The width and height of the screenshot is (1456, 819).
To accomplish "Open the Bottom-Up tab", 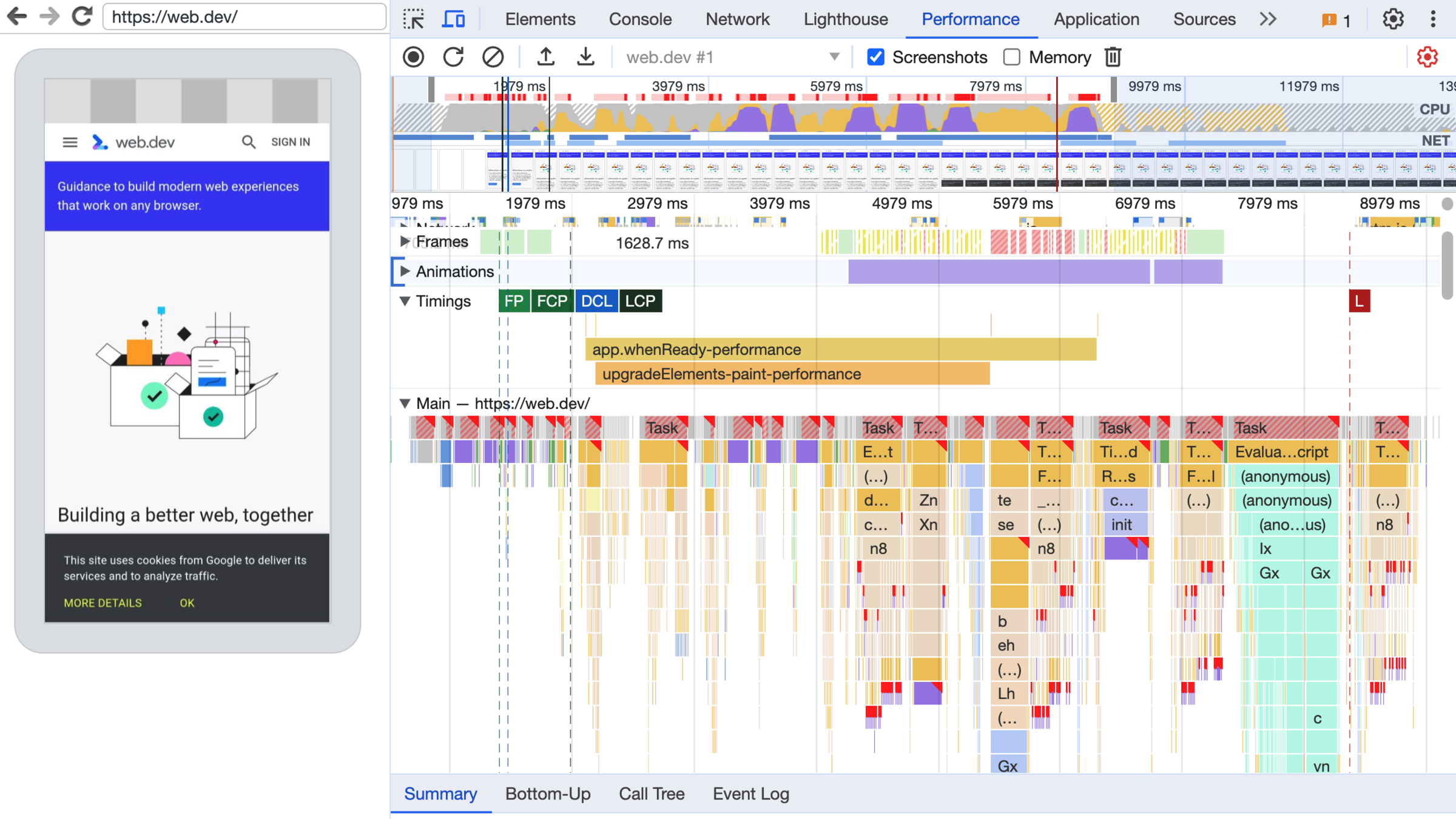I will (x=547, y=794).
